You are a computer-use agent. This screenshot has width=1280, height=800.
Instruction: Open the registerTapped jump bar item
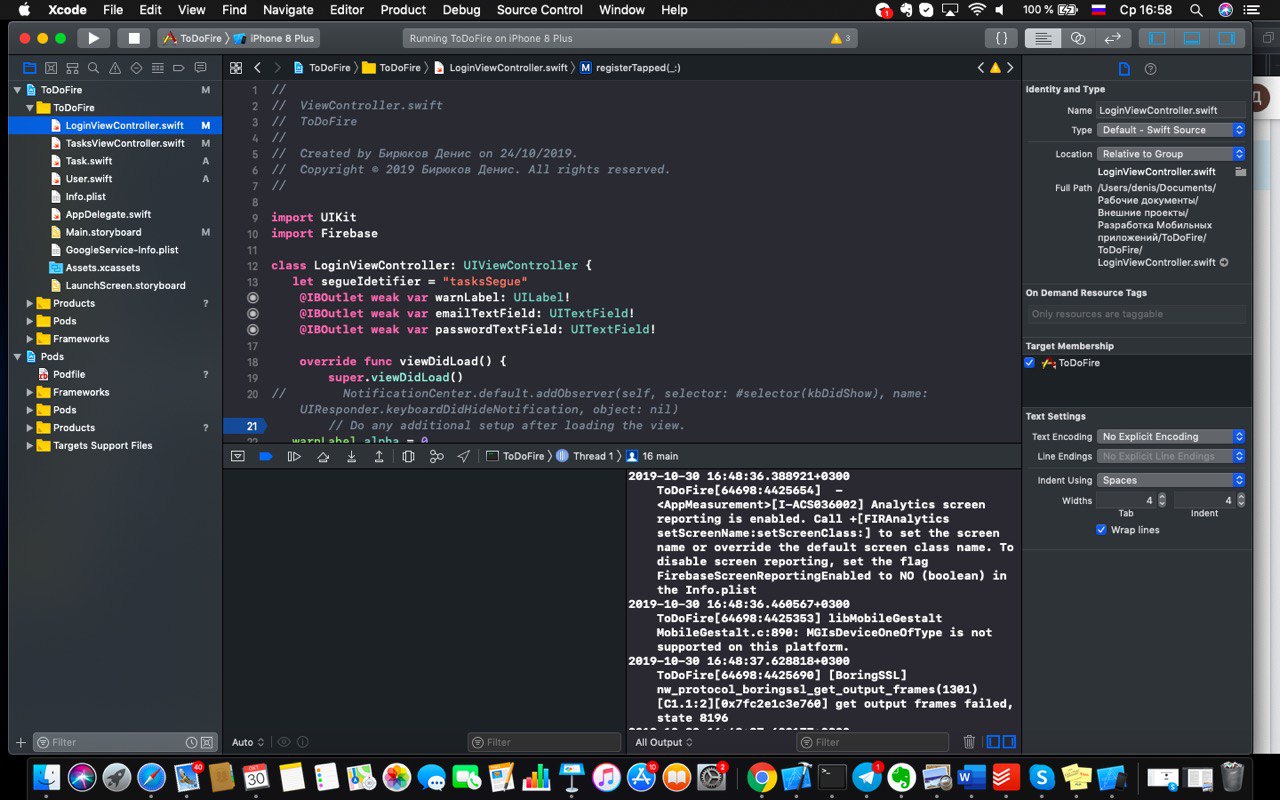click(x=630, y=68)
